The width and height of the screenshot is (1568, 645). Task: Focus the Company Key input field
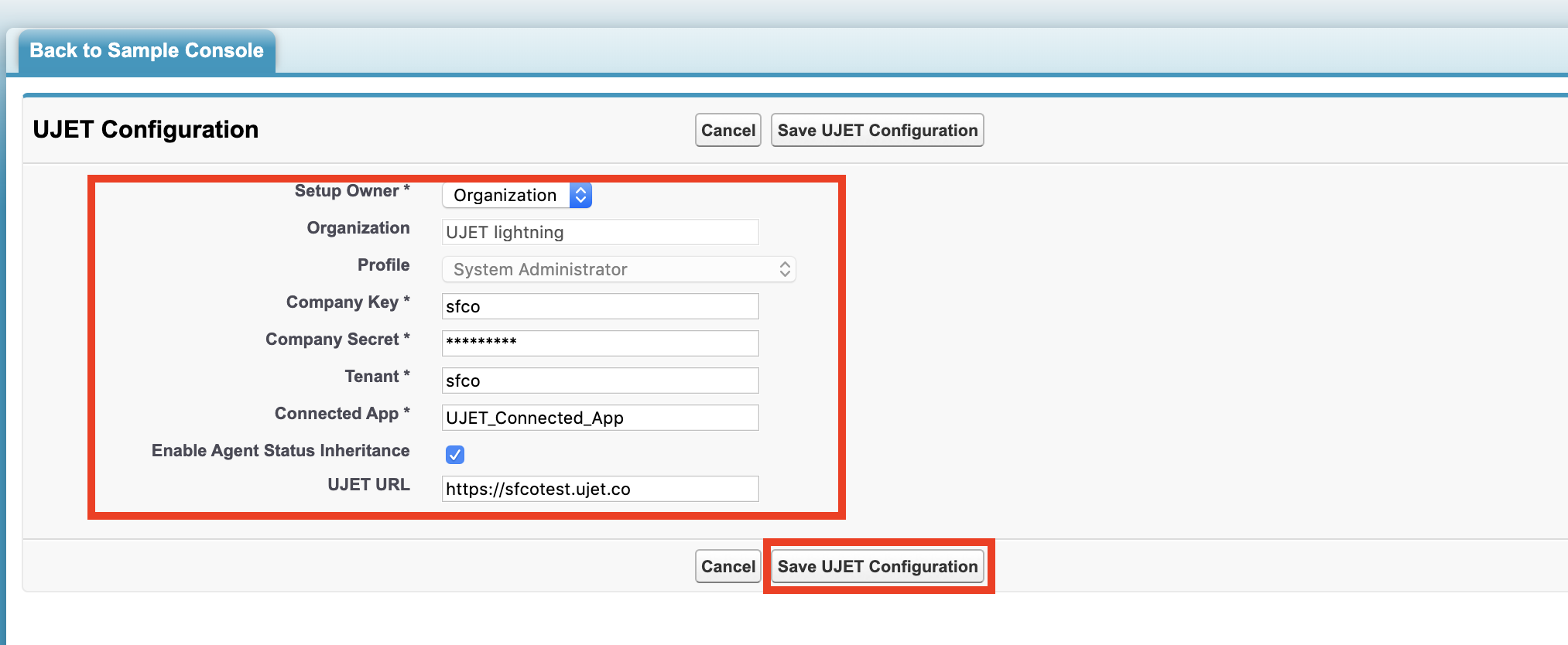point(600,307)
